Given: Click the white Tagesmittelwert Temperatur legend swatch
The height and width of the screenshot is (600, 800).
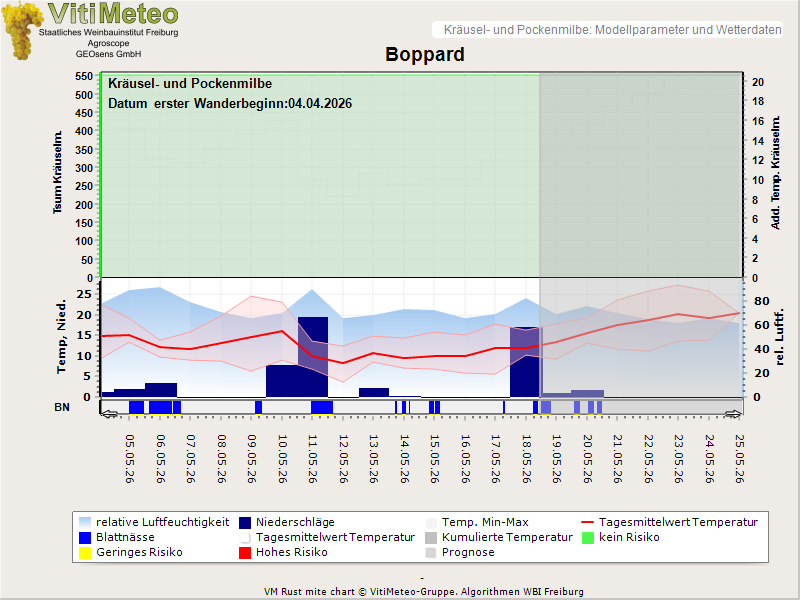Looking at the screenshot, I should 245,537.
